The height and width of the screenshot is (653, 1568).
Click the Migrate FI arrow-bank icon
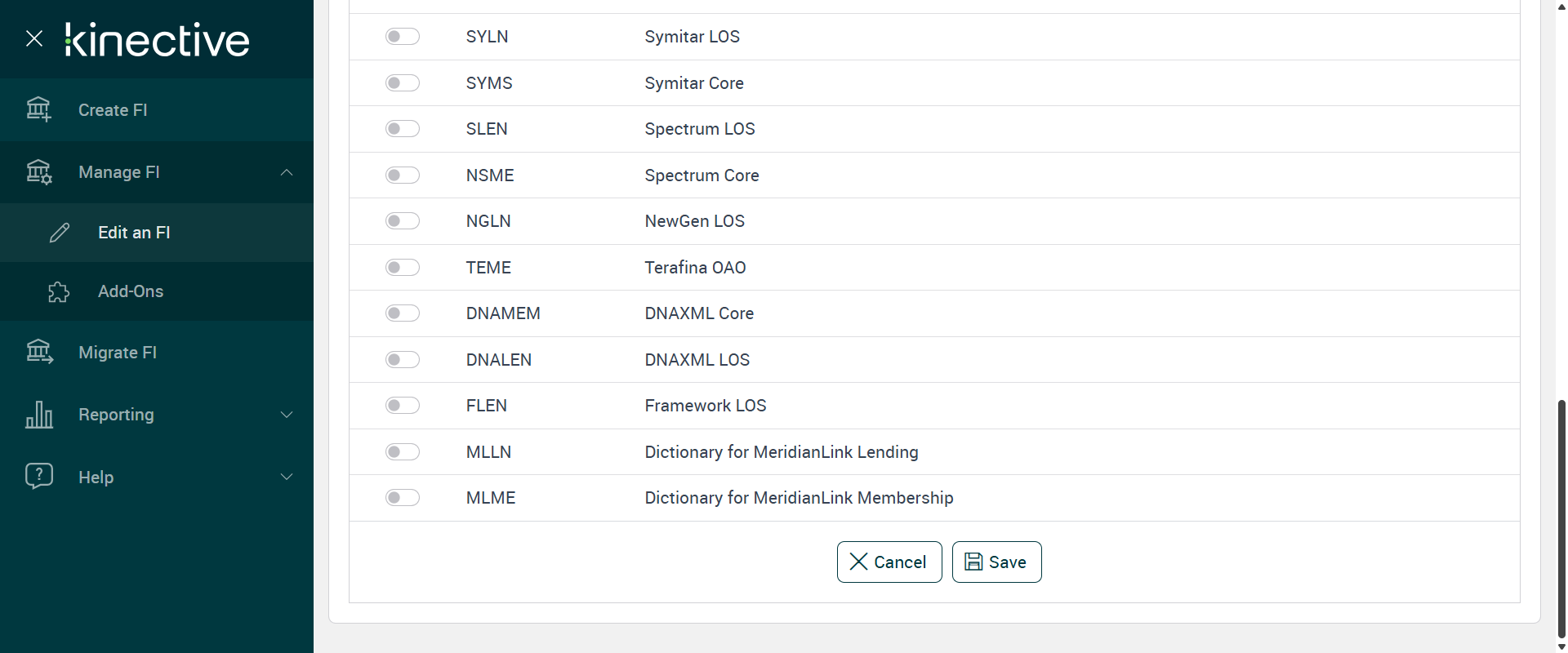[x=39, y=352]
